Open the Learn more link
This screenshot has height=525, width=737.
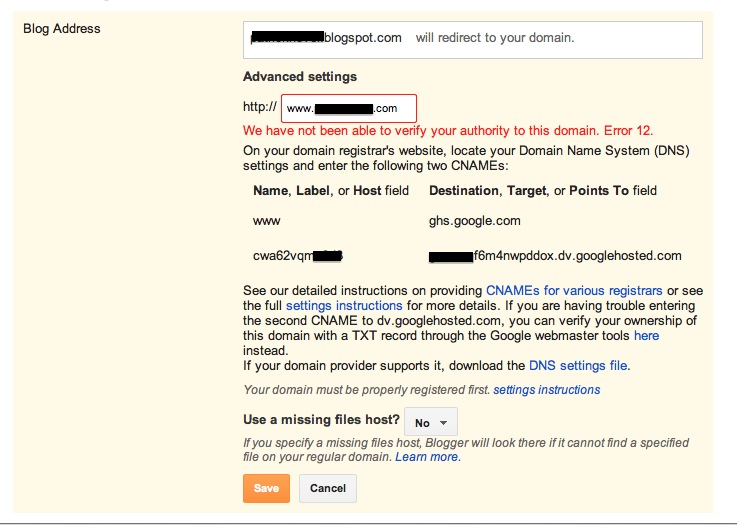[x=426, y=457]
